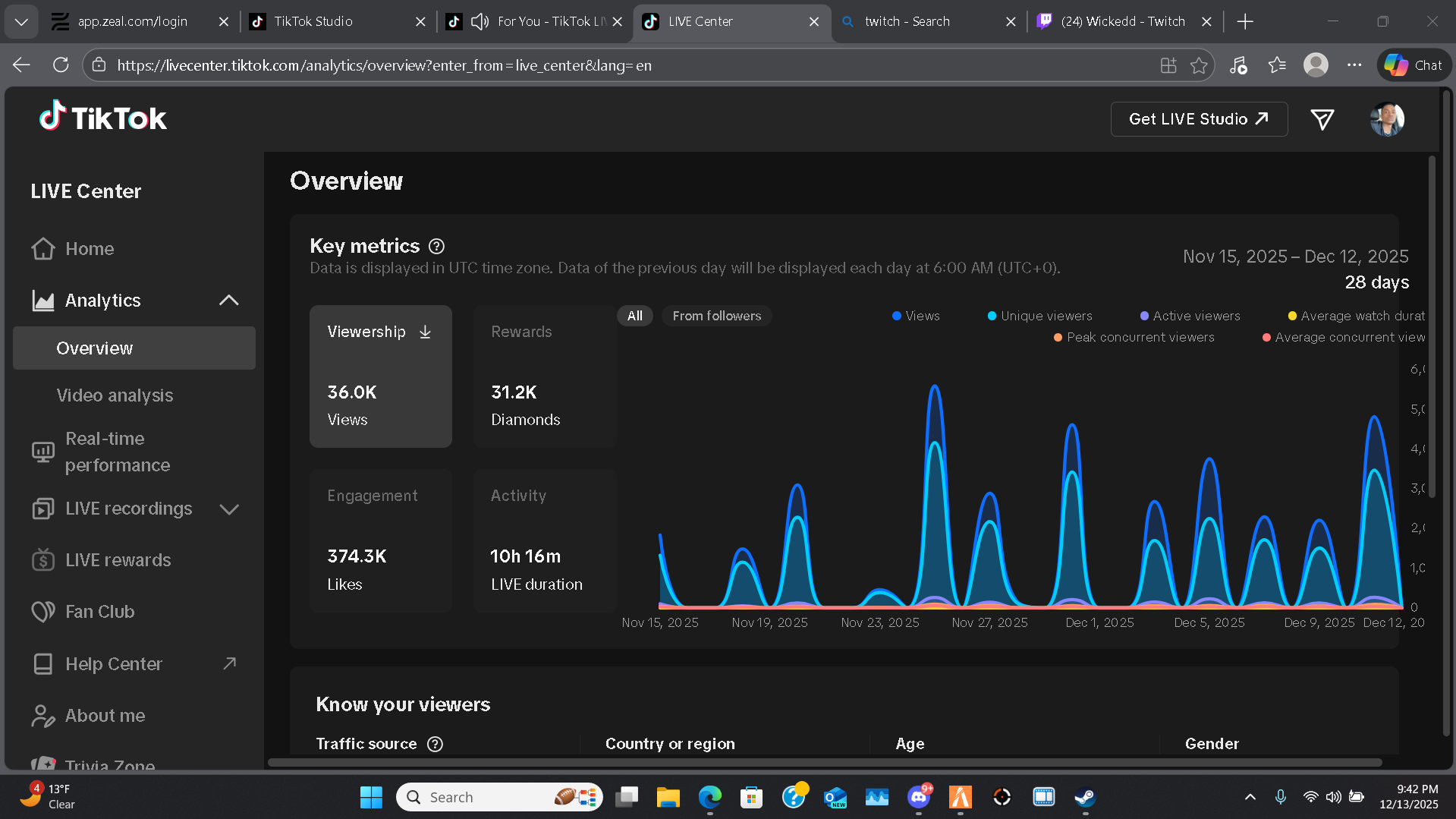
Task: Toggle the Peak concurrent viewers legend entry
Action: (x=1134, y=337)
